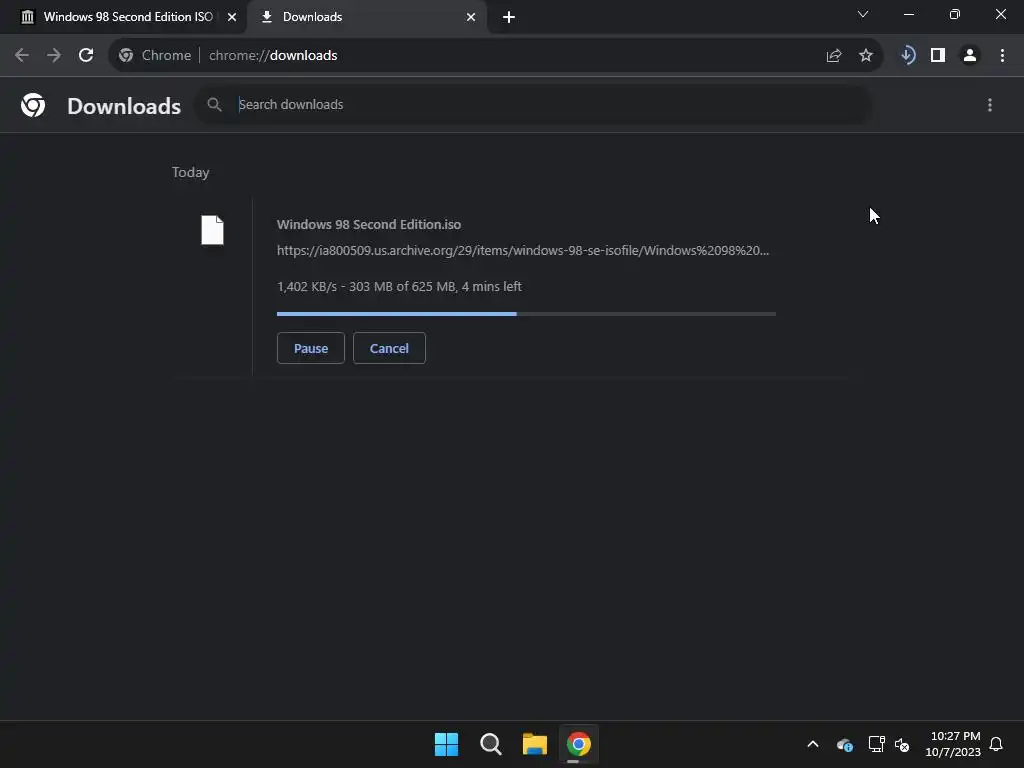The image size is (1024, 768).
Task: Toggle the Chrome side panel icon
Action: pyautogui.click(x=938, y=56)
